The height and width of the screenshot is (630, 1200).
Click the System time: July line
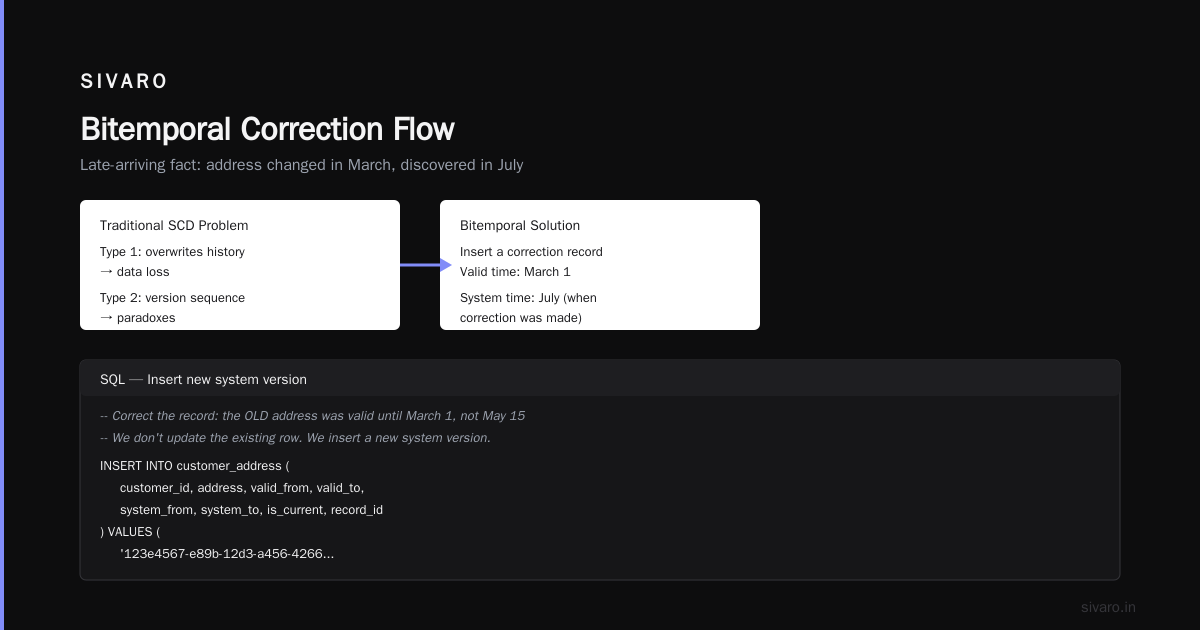pos(528,298)
